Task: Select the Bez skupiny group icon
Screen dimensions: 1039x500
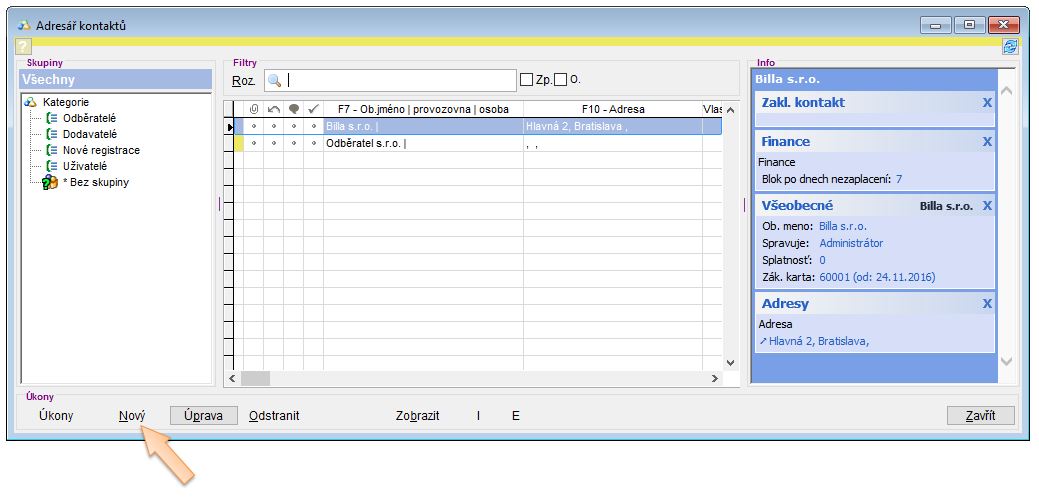Action: (49, 182)
